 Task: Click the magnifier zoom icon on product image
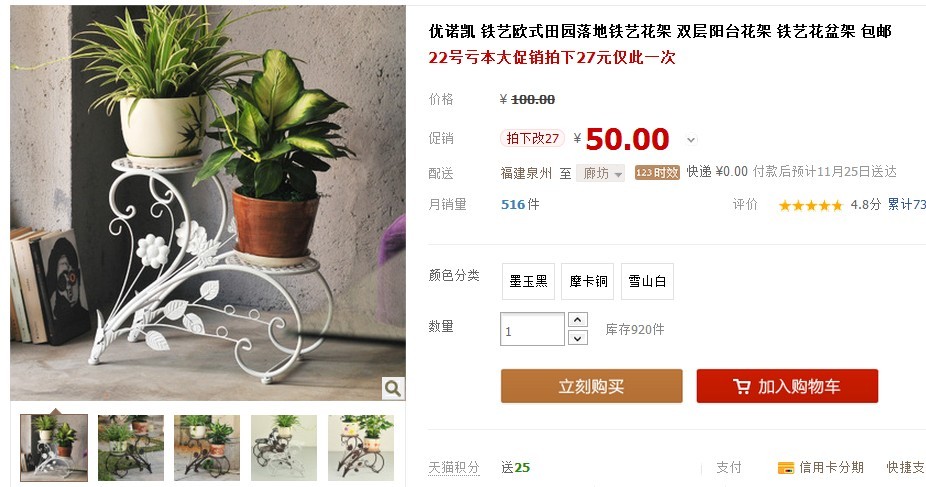pyautogui.click(x=393, y=388)
